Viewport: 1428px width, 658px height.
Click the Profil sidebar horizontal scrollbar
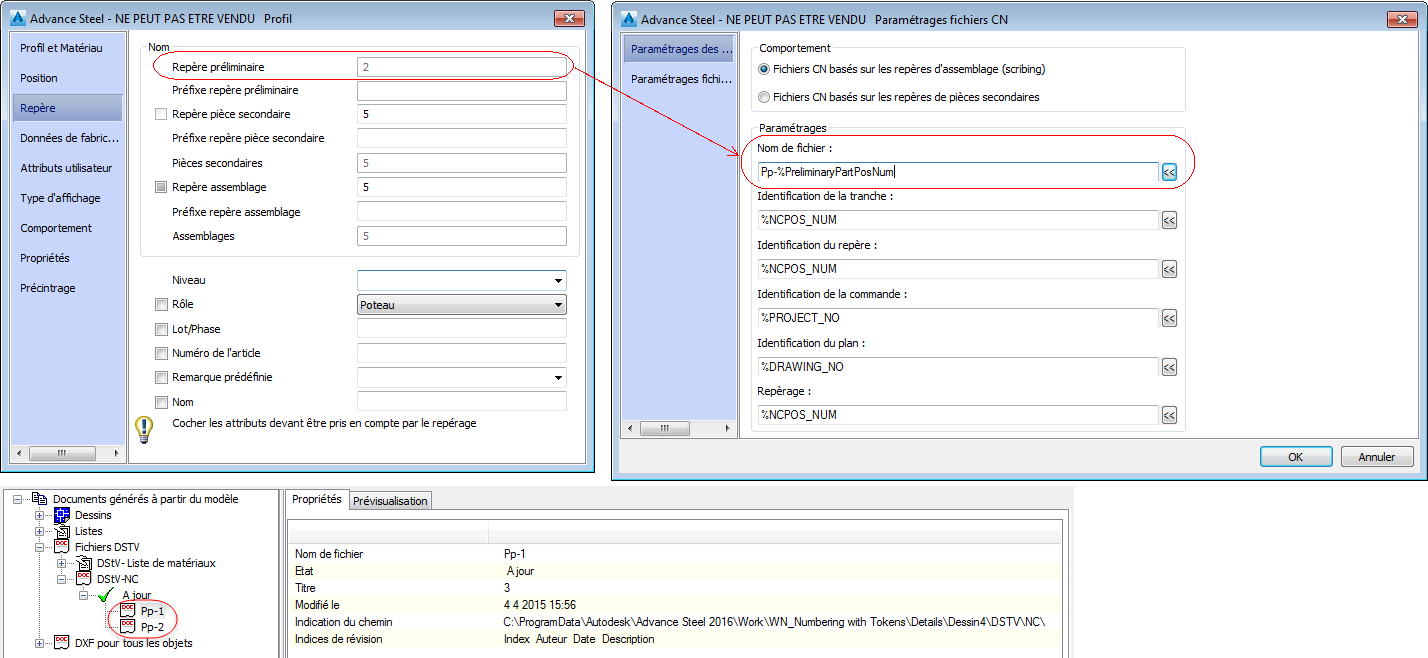(67, 453)
